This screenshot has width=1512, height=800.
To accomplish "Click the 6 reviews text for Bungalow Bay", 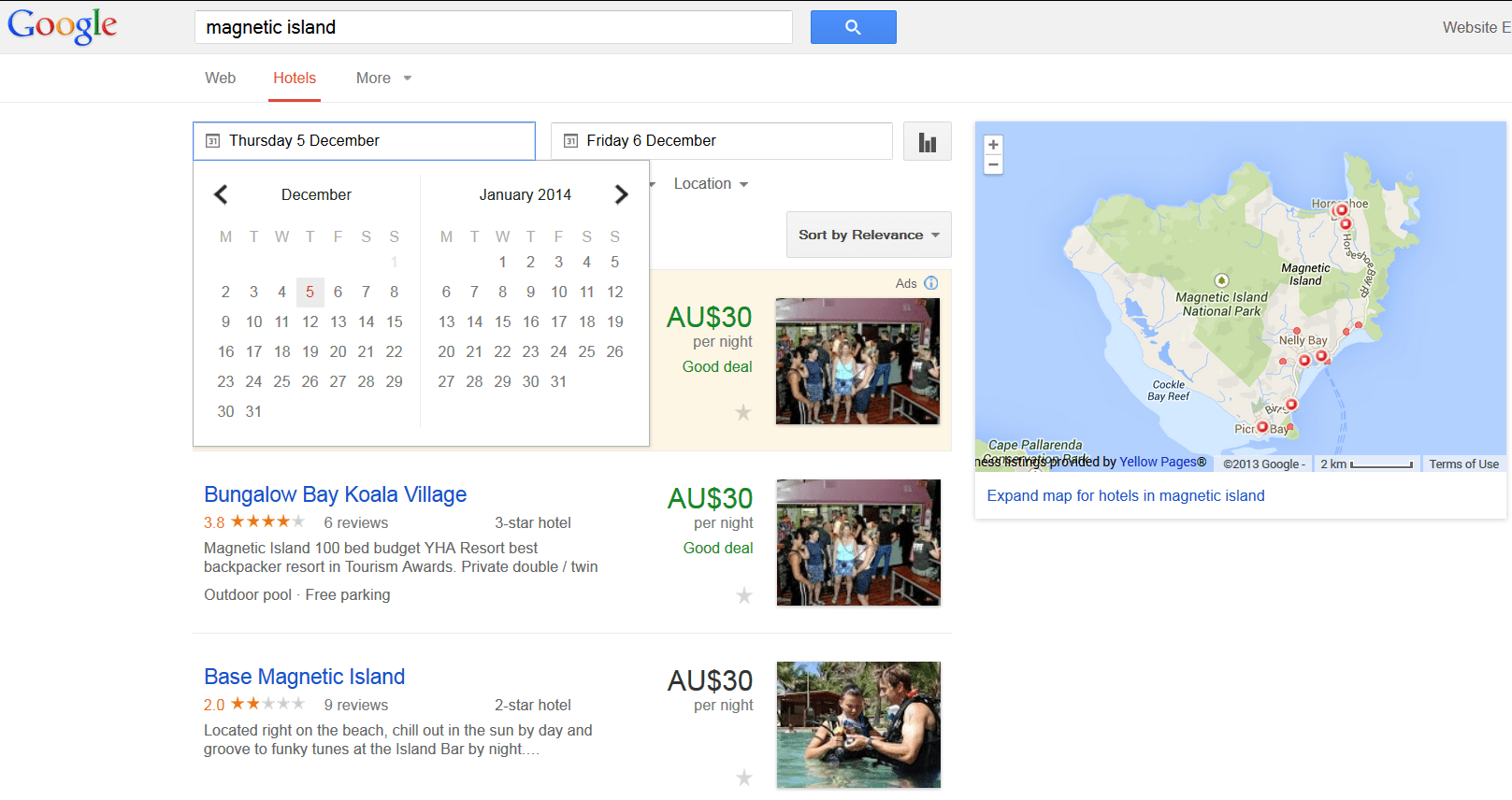I will pos(355,522).
